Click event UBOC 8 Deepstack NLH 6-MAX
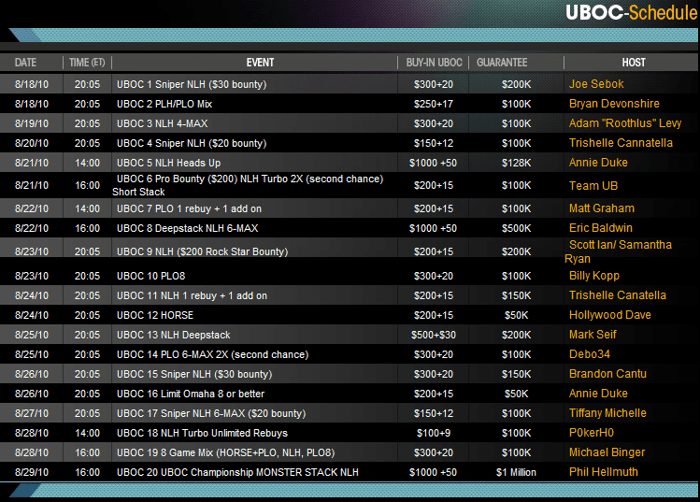 (x=188, y=228)
